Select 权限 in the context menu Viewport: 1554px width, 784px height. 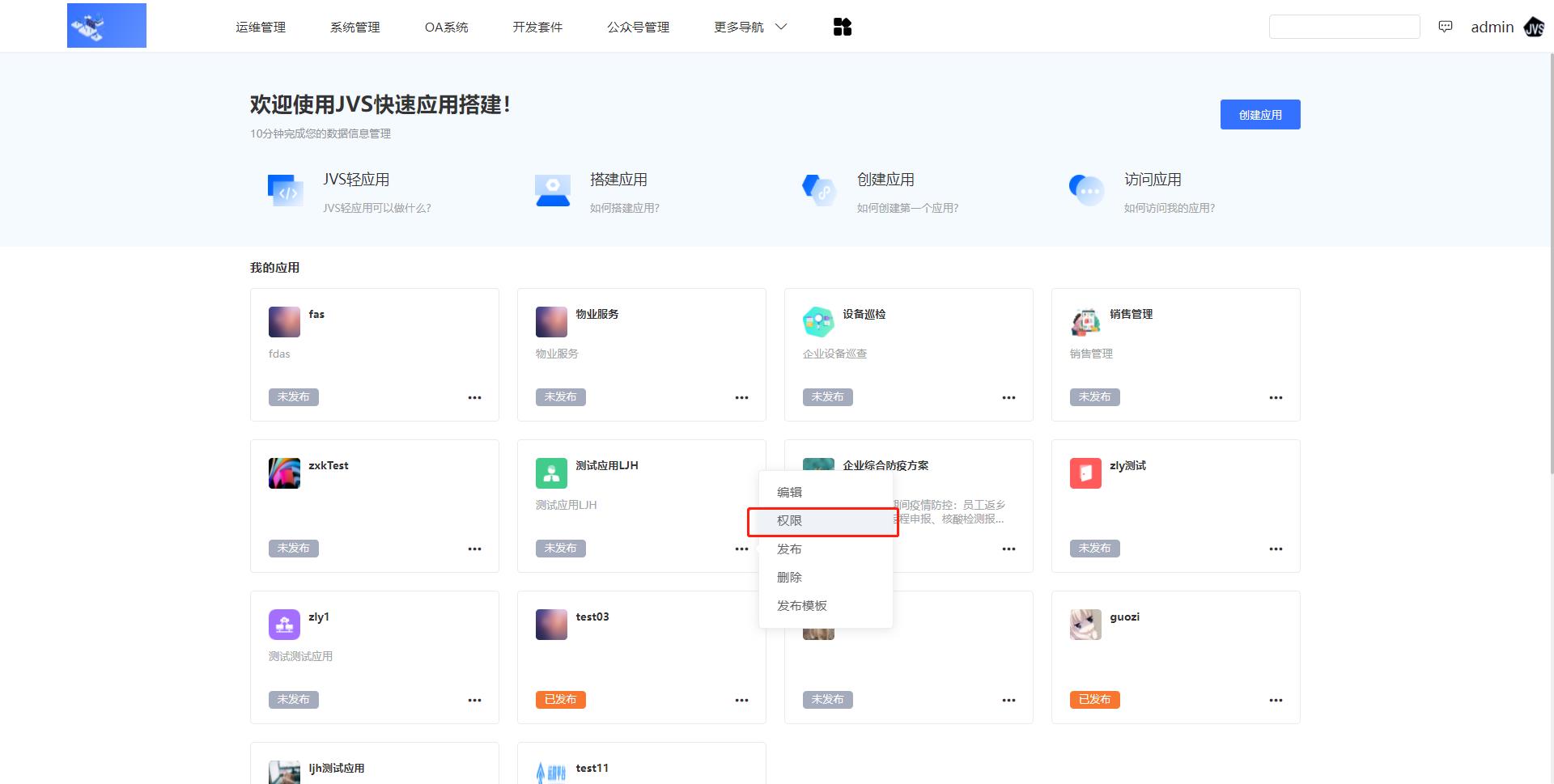(826, 520)
